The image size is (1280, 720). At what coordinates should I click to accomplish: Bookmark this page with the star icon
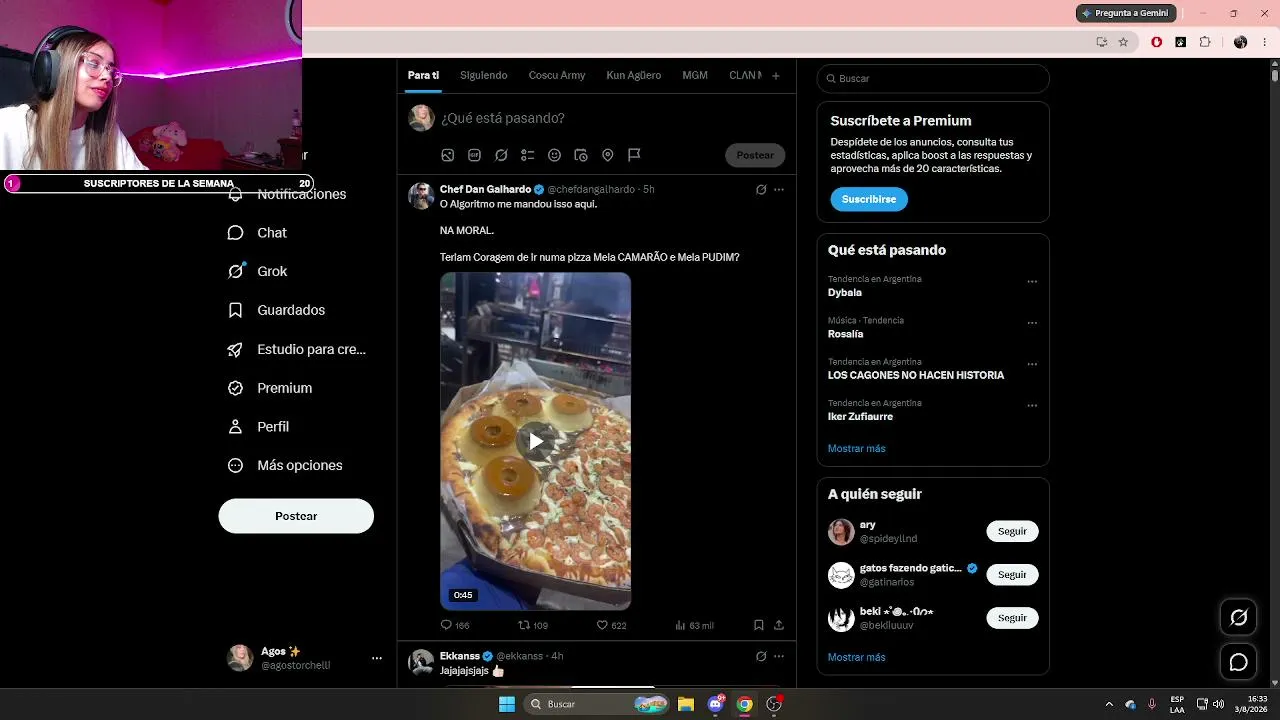(1123, 42)
